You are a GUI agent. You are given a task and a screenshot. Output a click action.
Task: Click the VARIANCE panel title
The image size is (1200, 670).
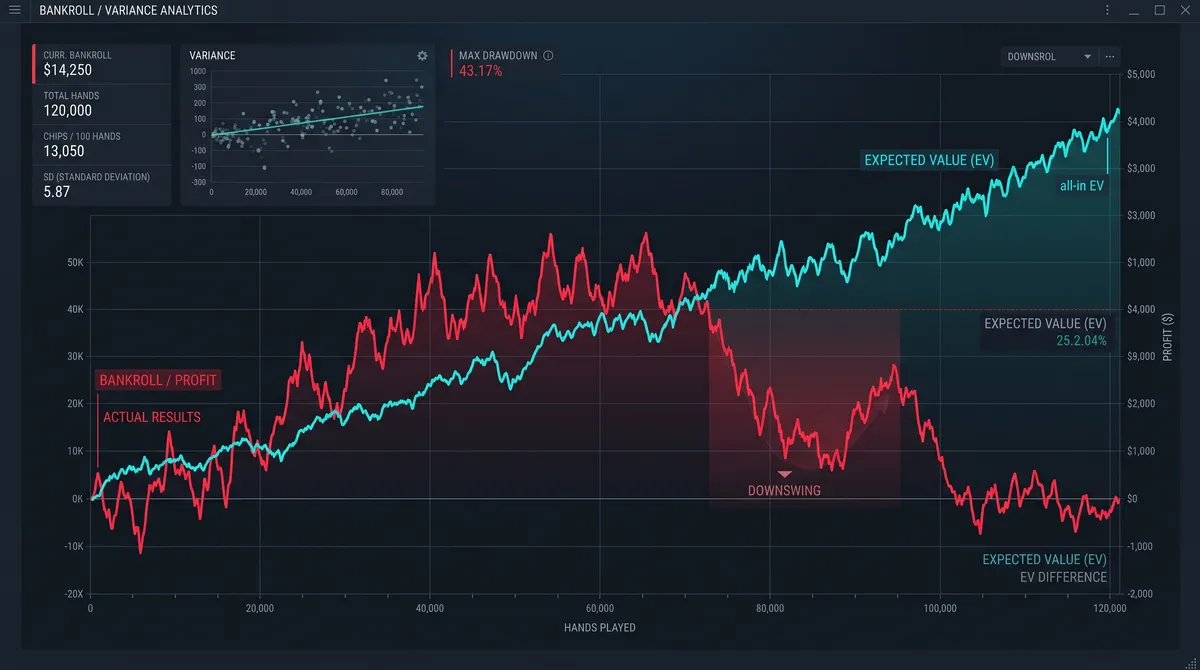[212, 56]
